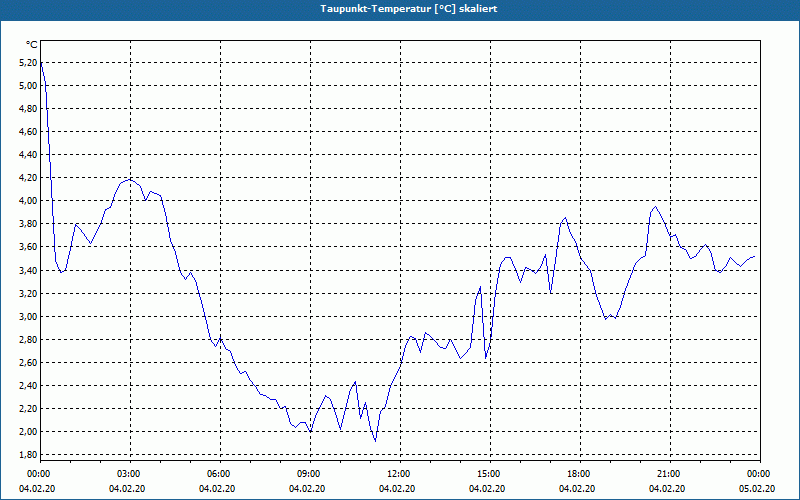Click the "05.02.20" date label
Viewport: 800px width, 500px height.
(x=758, y=489)
